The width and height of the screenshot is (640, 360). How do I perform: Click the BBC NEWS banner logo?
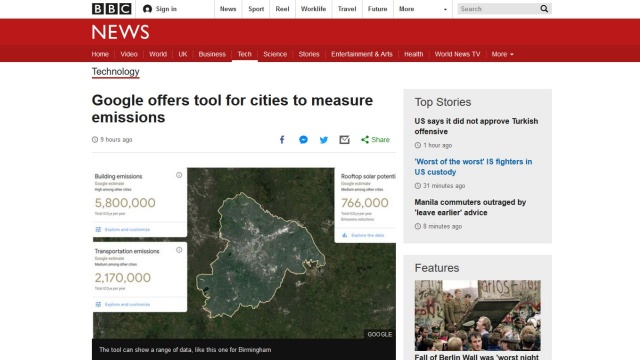[x=120, y=32]
